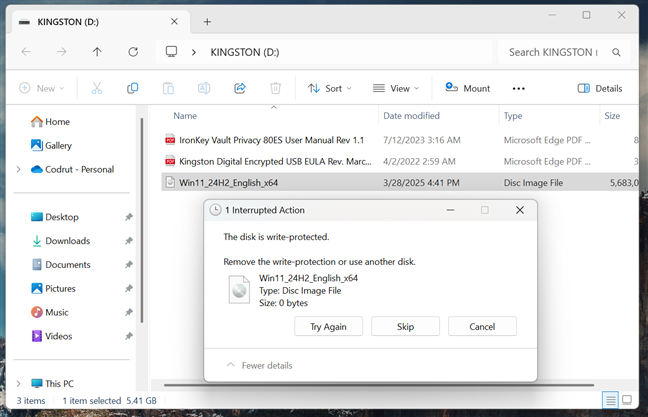The image size is (648, 417).
Task: Sort by Name column header
Action: click(x=185, y=116)
